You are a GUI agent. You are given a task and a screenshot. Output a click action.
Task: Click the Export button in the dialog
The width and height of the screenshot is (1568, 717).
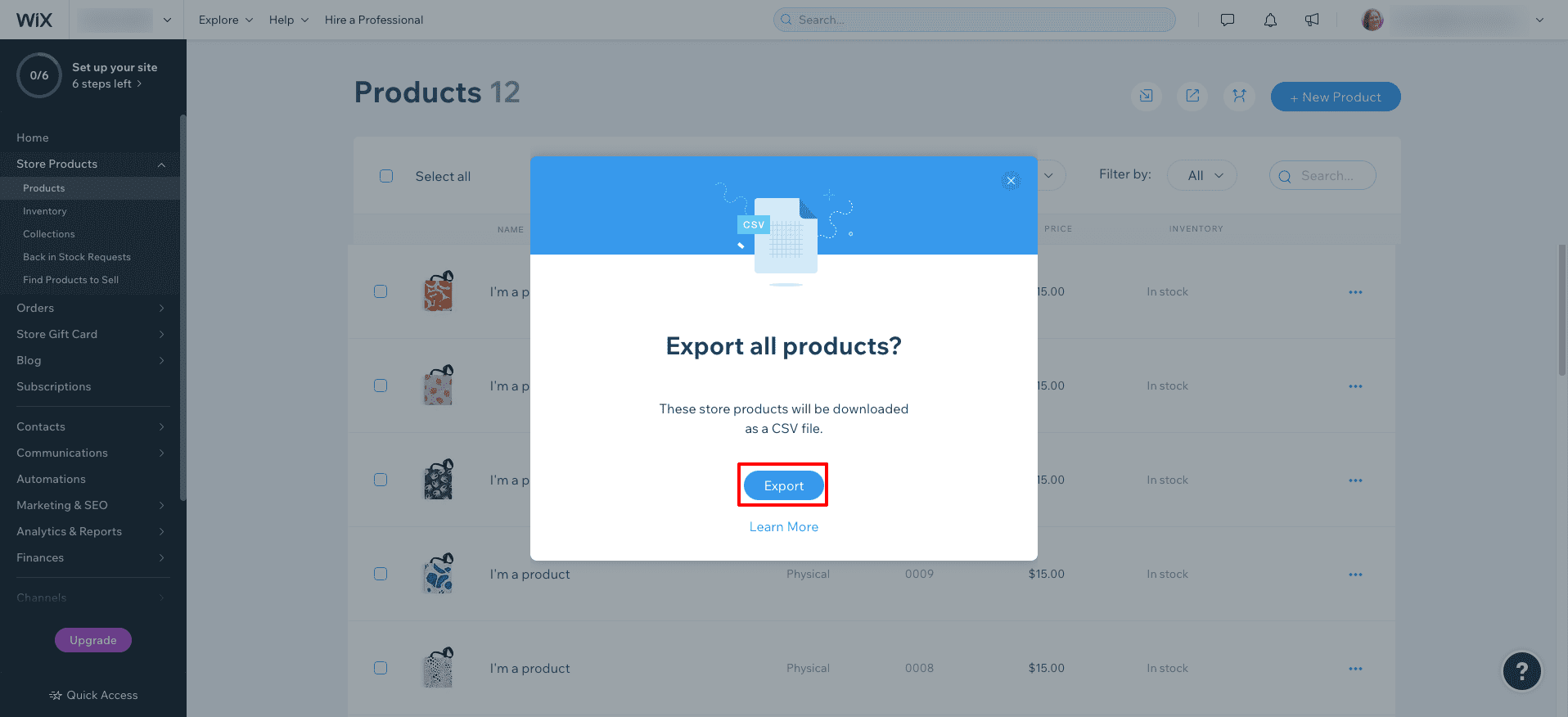pos(782,485)
